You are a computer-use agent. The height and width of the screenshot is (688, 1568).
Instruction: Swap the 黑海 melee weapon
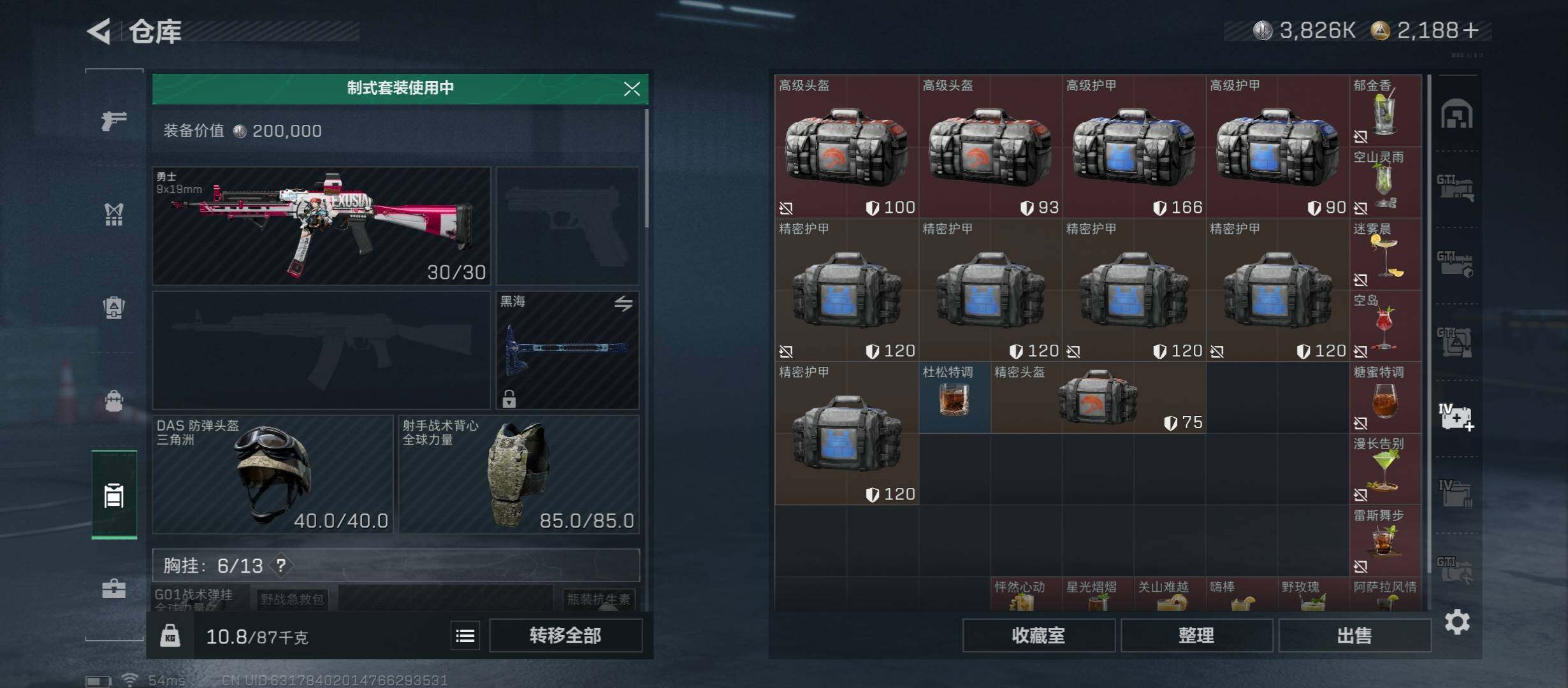pos(623,304)
